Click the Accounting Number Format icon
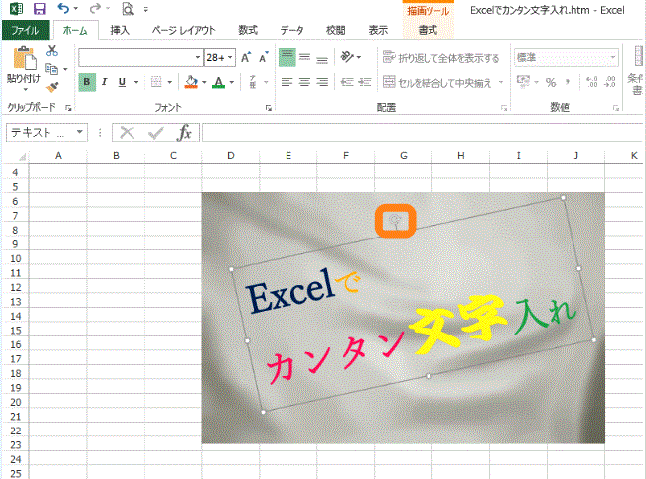646x479 pixels. pyautogui.click(x=523, y=81)
